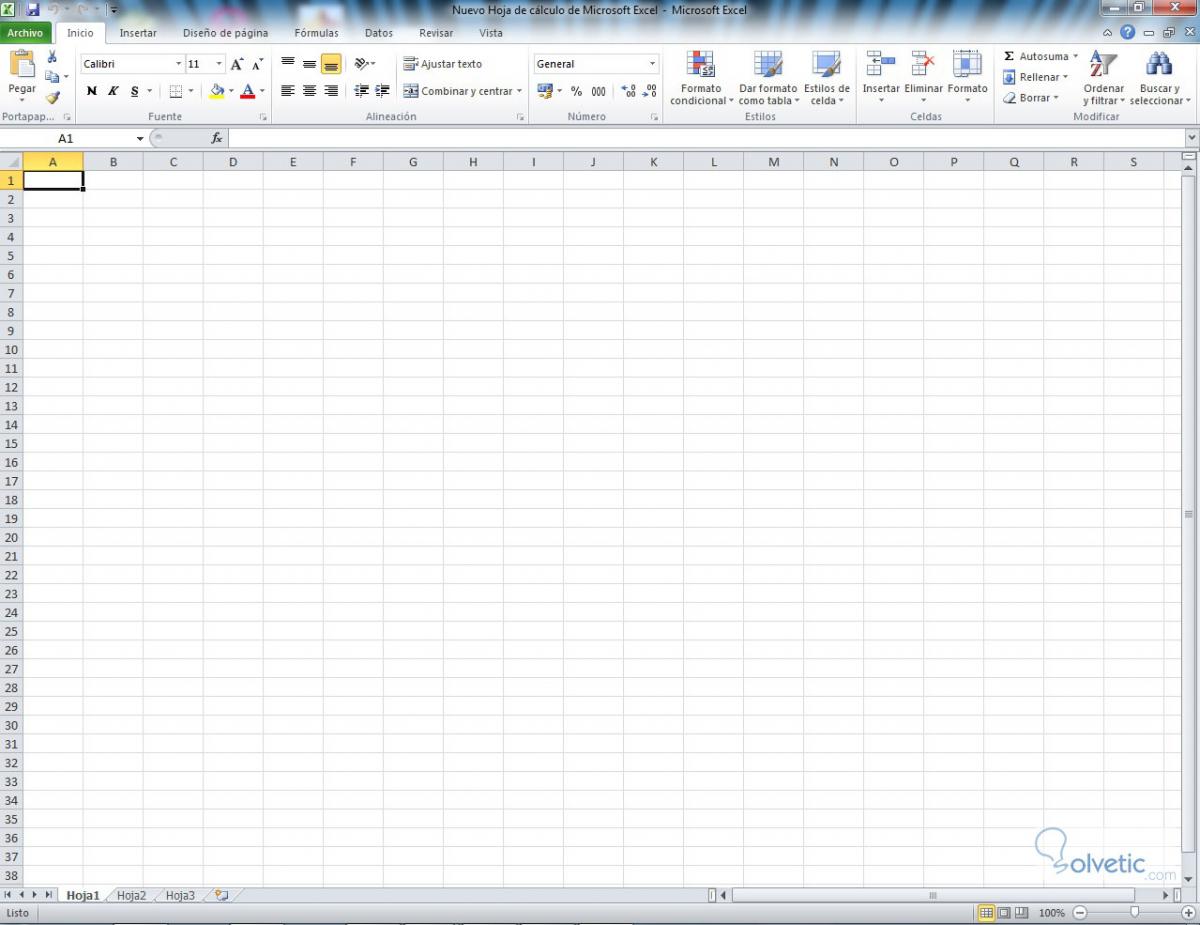The image size is (1200, 925).
Task: Align cell text right
Action: pos(331,91)
